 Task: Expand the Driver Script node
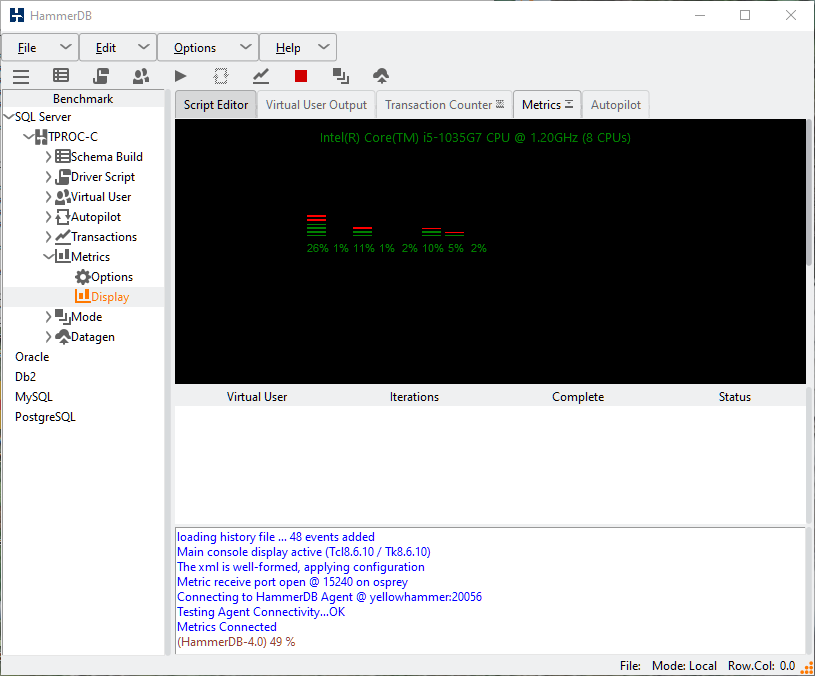pyautogui.click(x=48, y=177)
